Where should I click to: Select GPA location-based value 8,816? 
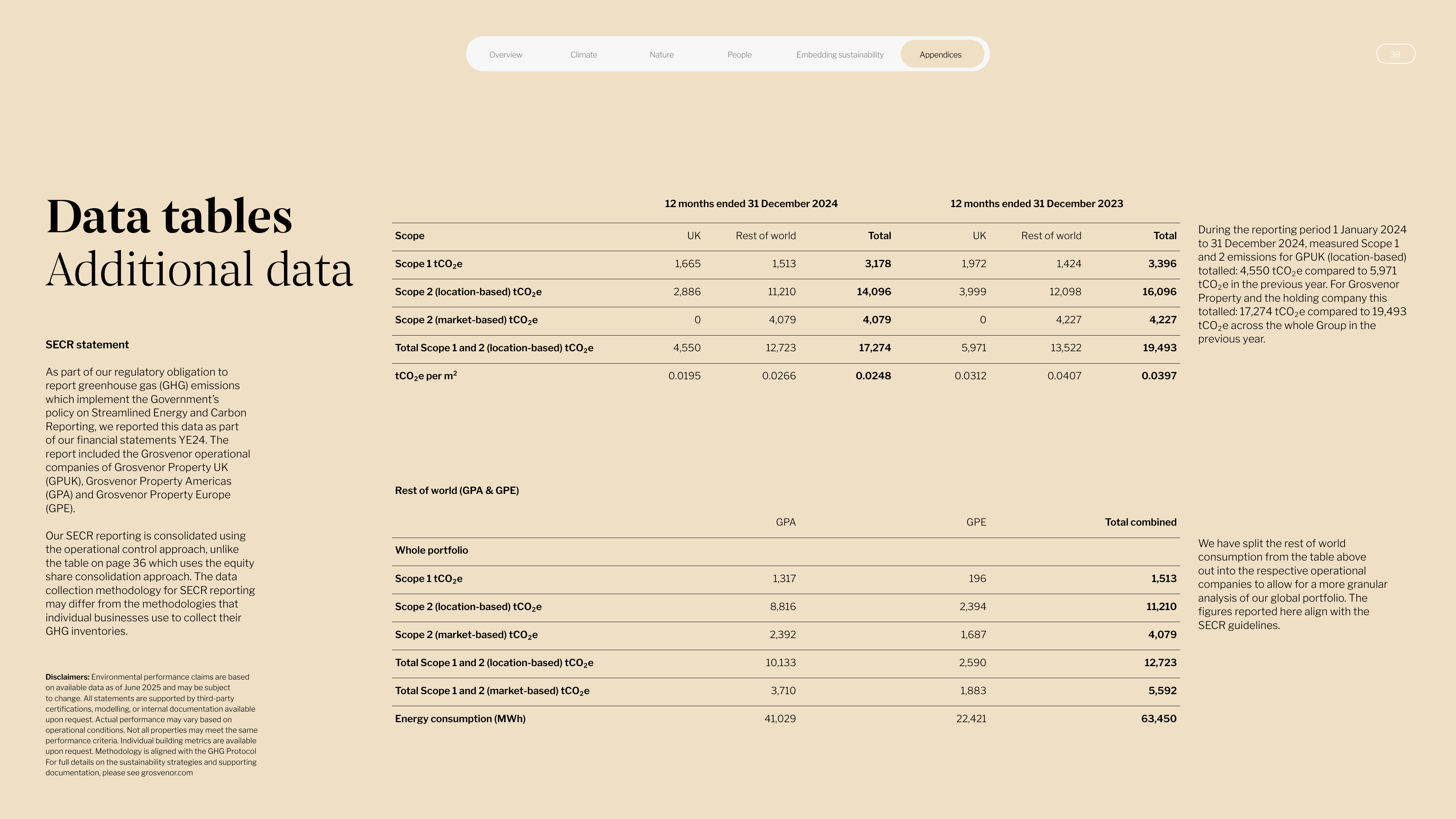[783, 606]
